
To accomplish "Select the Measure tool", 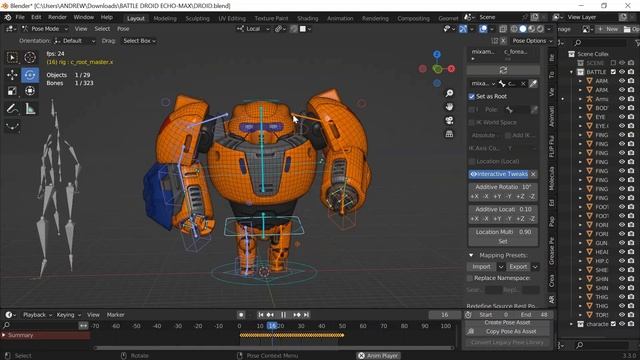I will pyautogui.click(x=30, y=109).
